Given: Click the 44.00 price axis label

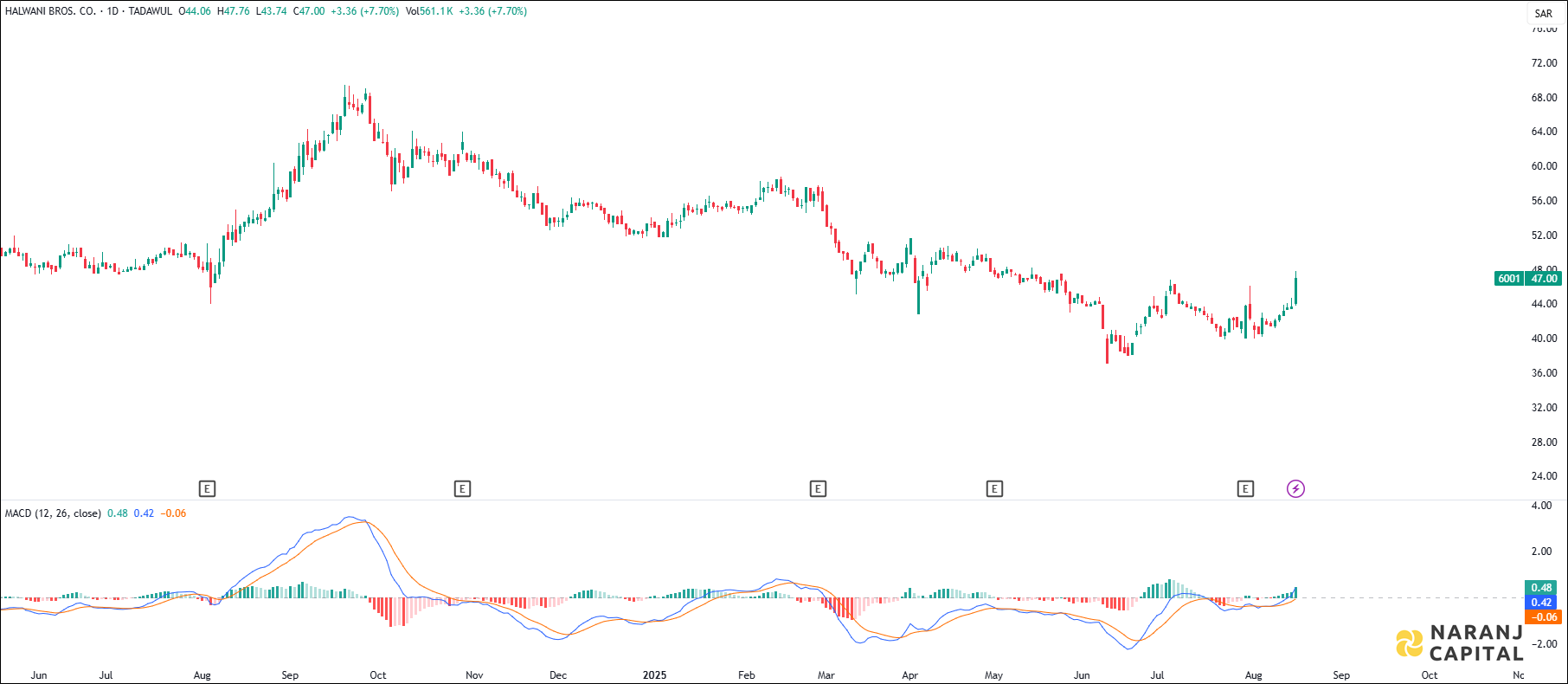Looking at the screenshot, I should click(x=1544, y=304).
